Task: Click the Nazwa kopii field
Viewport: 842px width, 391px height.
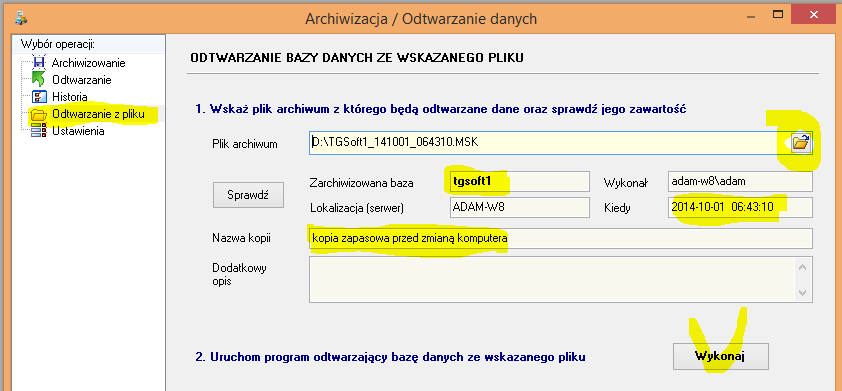Action: pyautogui.click(x=561, y=238)
